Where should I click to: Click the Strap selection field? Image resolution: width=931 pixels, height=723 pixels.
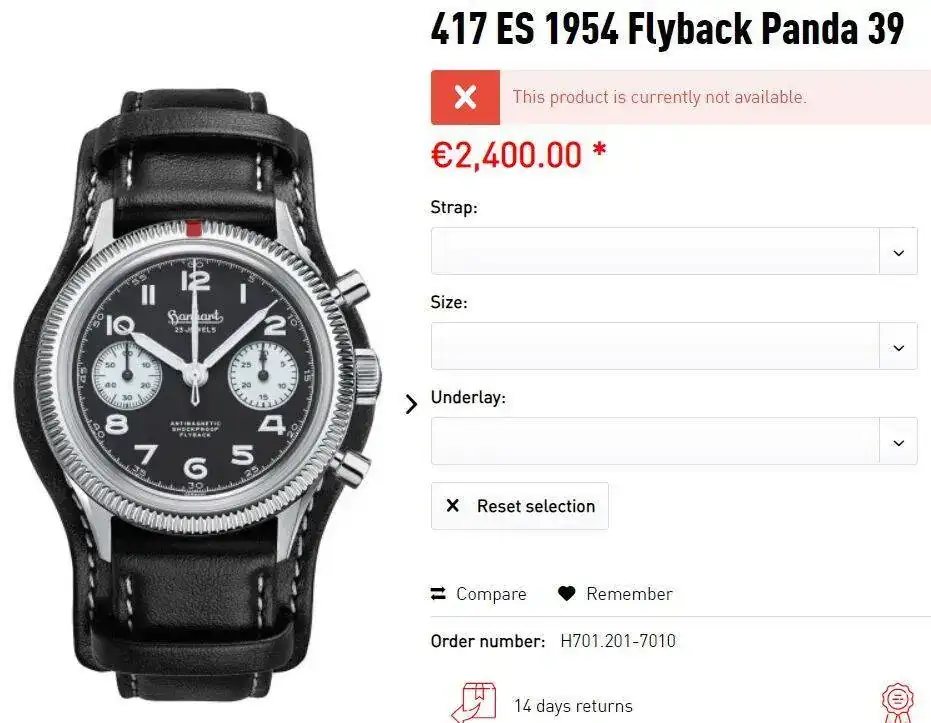click(674, 251)
